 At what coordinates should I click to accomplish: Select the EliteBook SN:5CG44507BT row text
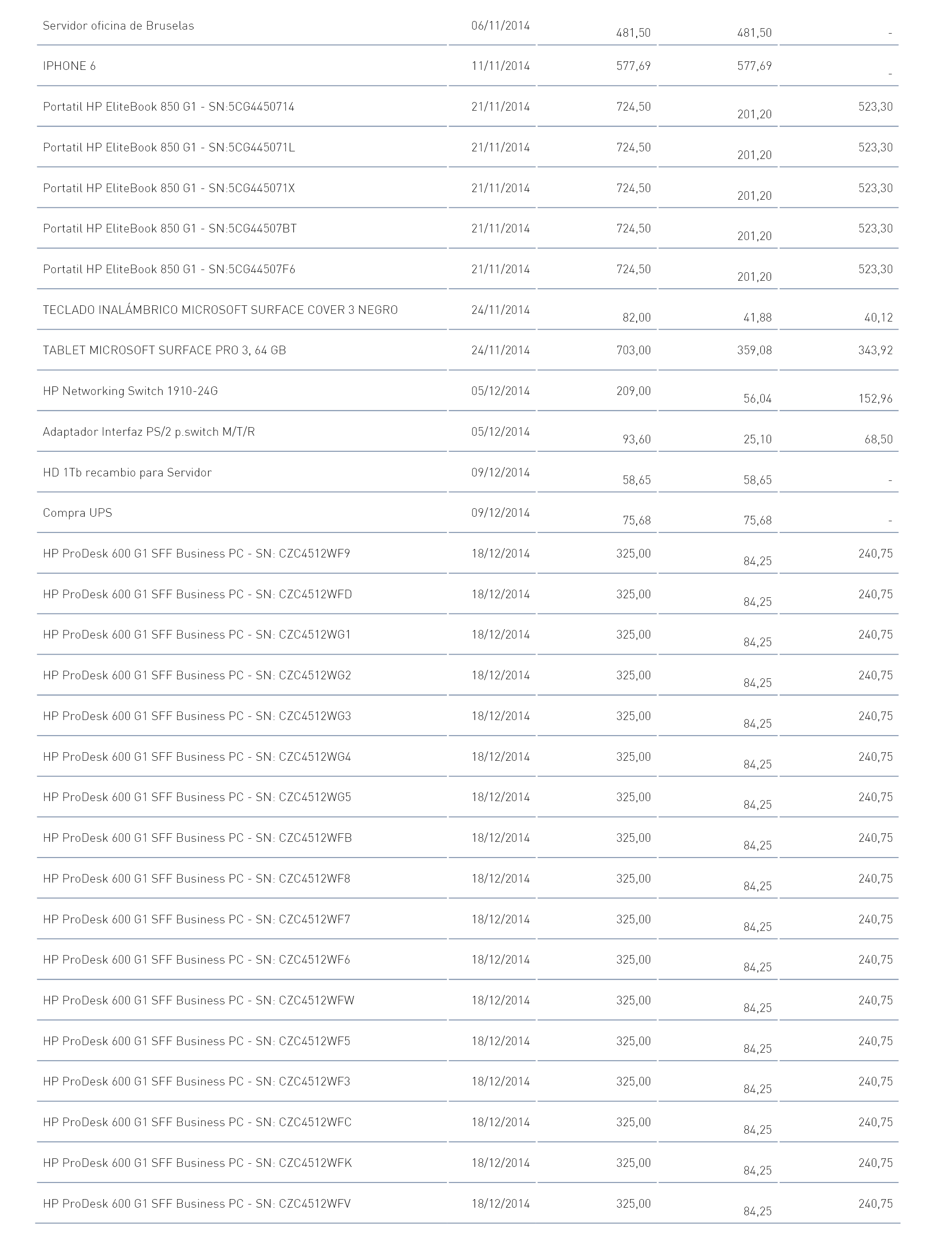point(169,229)
